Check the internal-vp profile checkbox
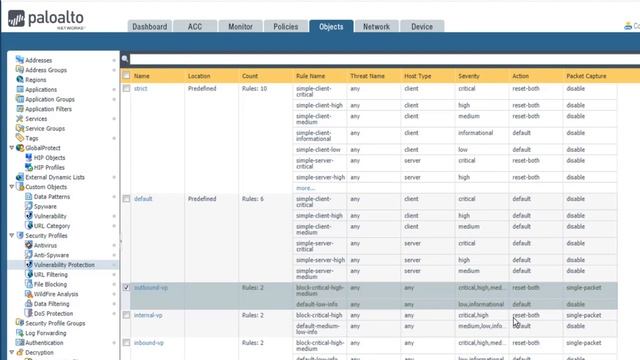The height and width of the screenshot is (360, 640). [x=127, y=315]
